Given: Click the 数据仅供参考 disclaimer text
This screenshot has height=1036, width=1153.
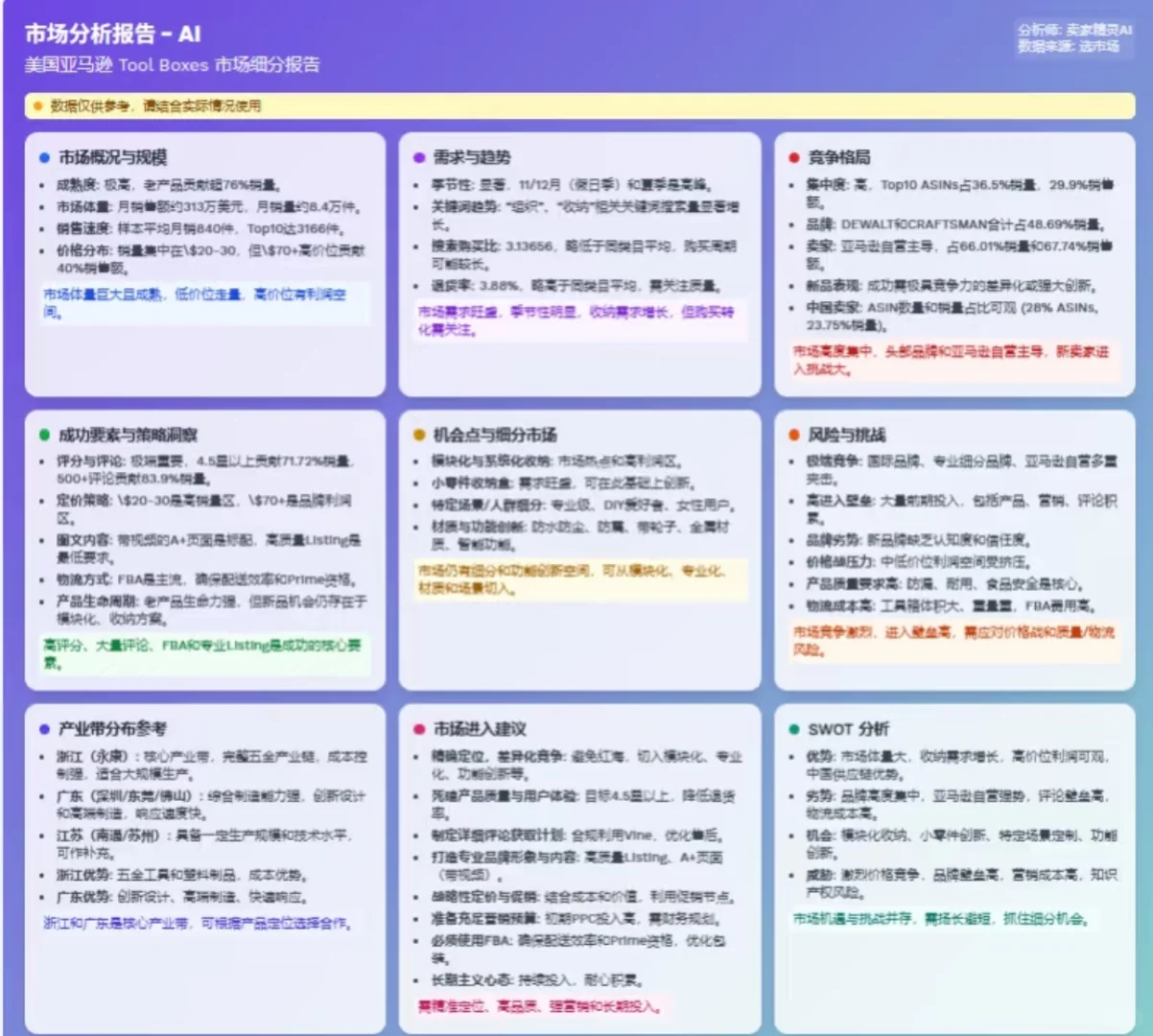Looking at the screenshot, I should coord(155,106).
